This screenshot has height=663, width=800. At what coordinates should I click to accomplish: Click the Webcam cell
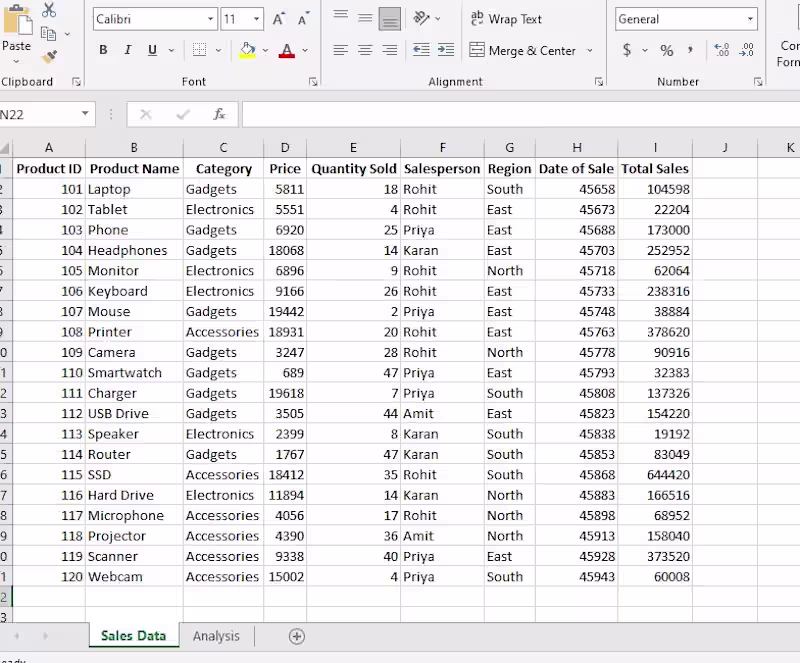(134, 577)
